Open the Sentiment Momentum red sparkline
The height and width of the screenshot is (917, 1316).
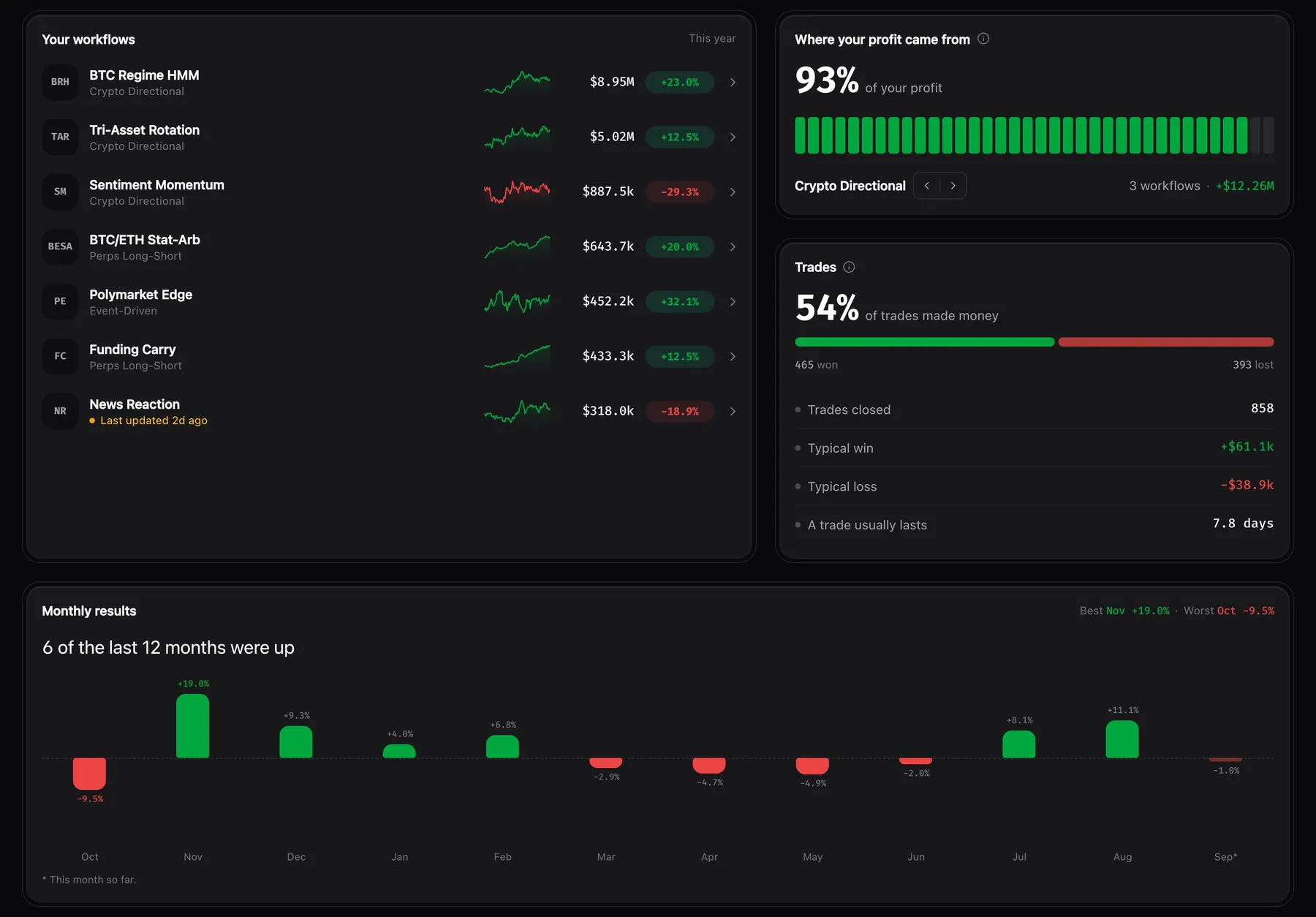point(517,192)
